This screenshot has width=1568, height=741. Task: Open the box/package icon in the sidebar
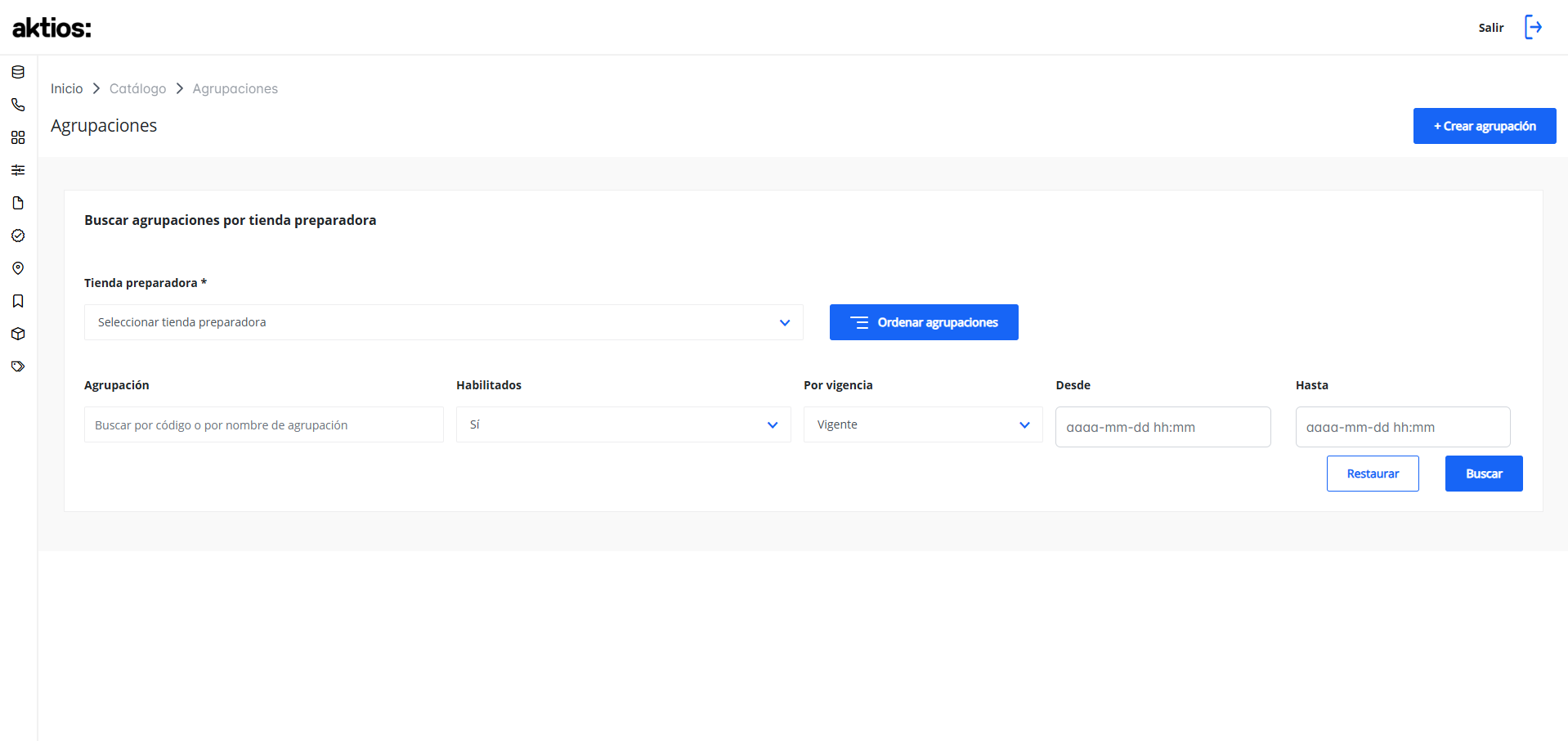[x=18, y=334]
